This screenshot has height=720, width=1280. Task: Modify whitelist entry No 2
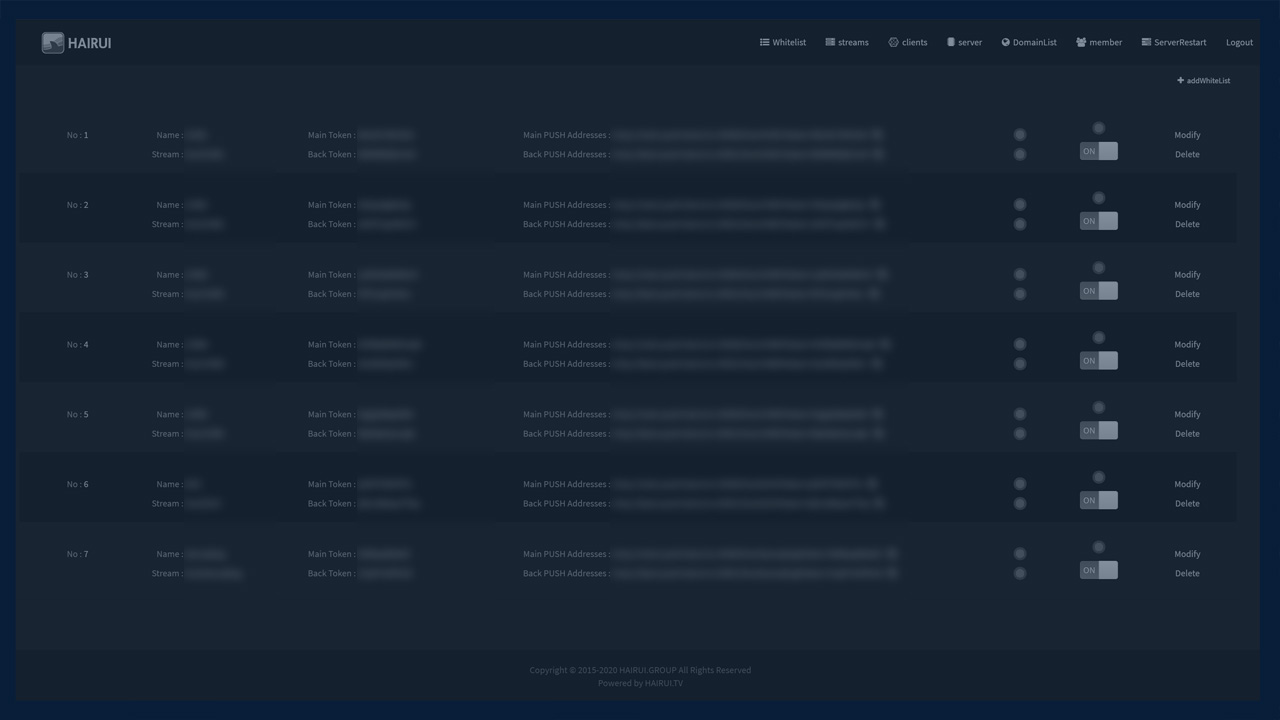coord(1187,205)
